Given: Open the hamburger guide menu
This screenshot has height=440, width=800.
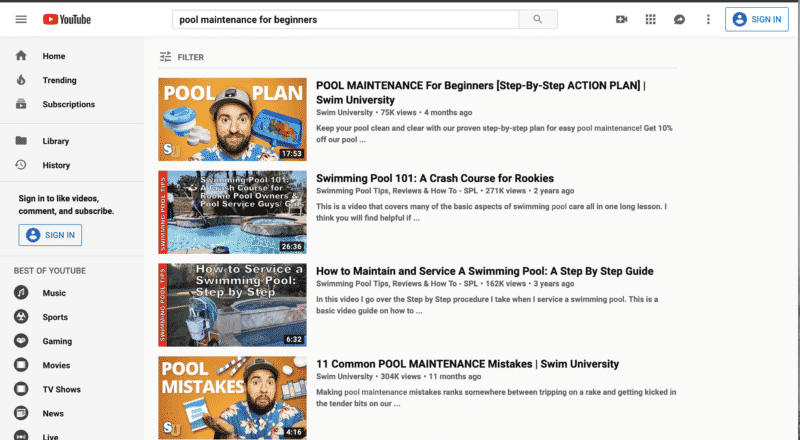Looking at the screenshot, I should click(21, 19).
